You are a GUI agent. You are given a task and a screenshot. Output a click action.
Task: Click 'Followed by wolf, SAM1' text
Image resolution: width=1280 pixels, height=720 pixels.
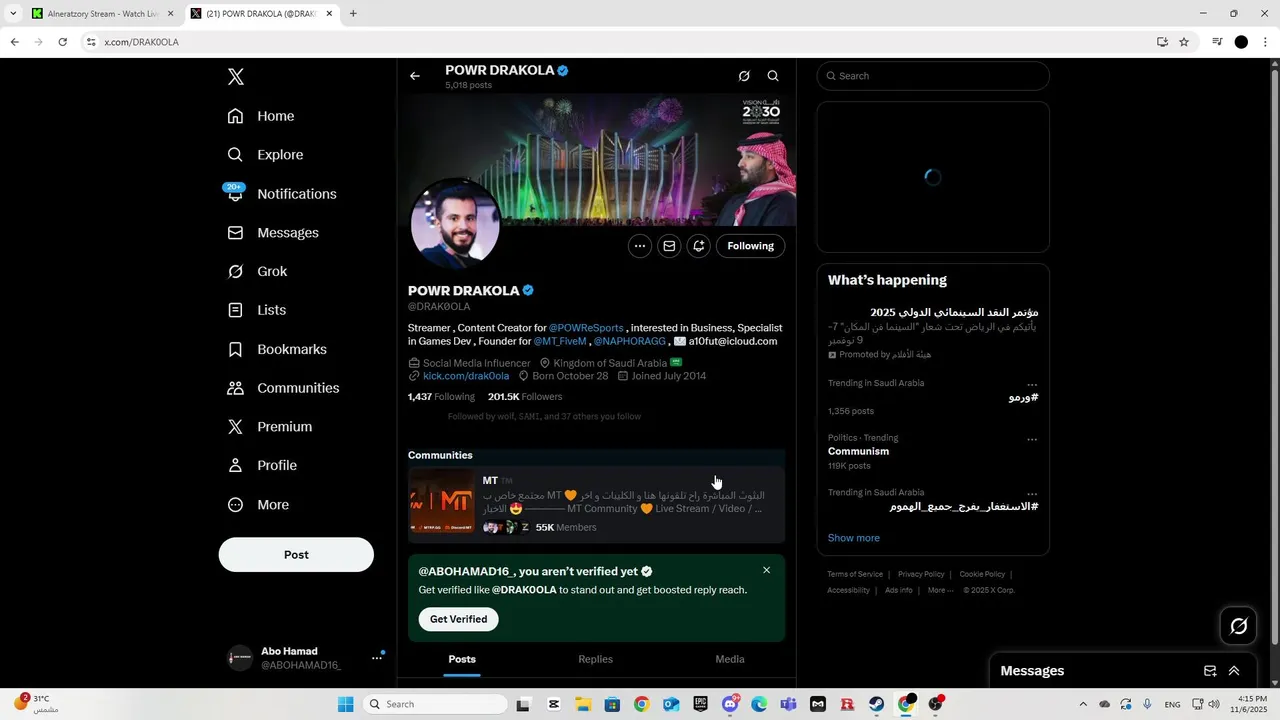[x=544, y=416]
